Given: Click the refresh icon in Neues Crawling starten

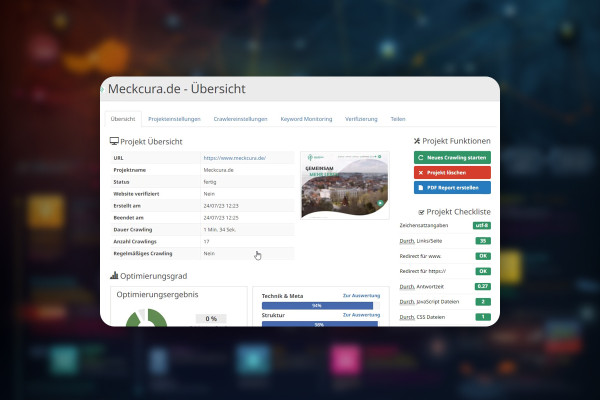Looking at the screenshot, I should coord(421,157).
